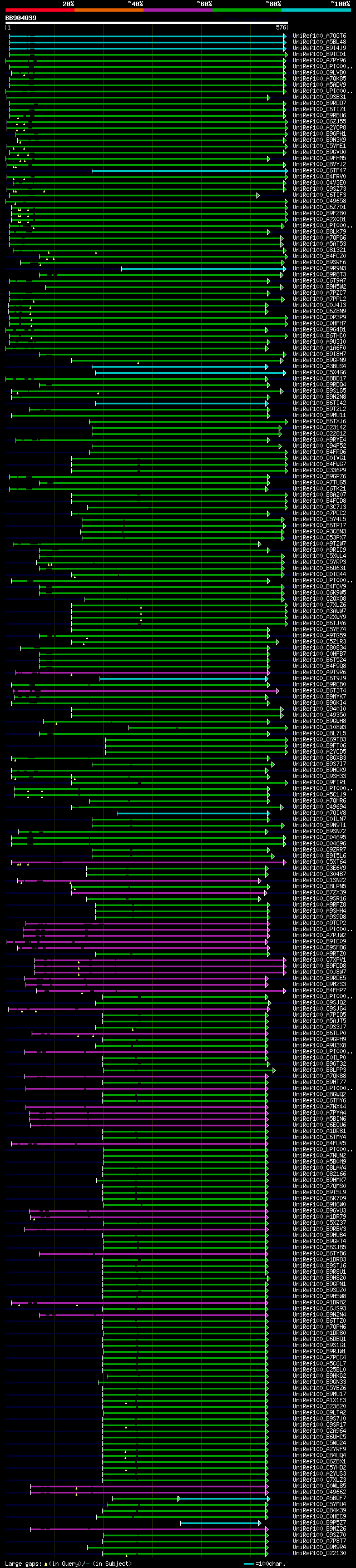The image size is (356, 1568).
Task: Click the white query sequence bar
Action: point(147,23)
